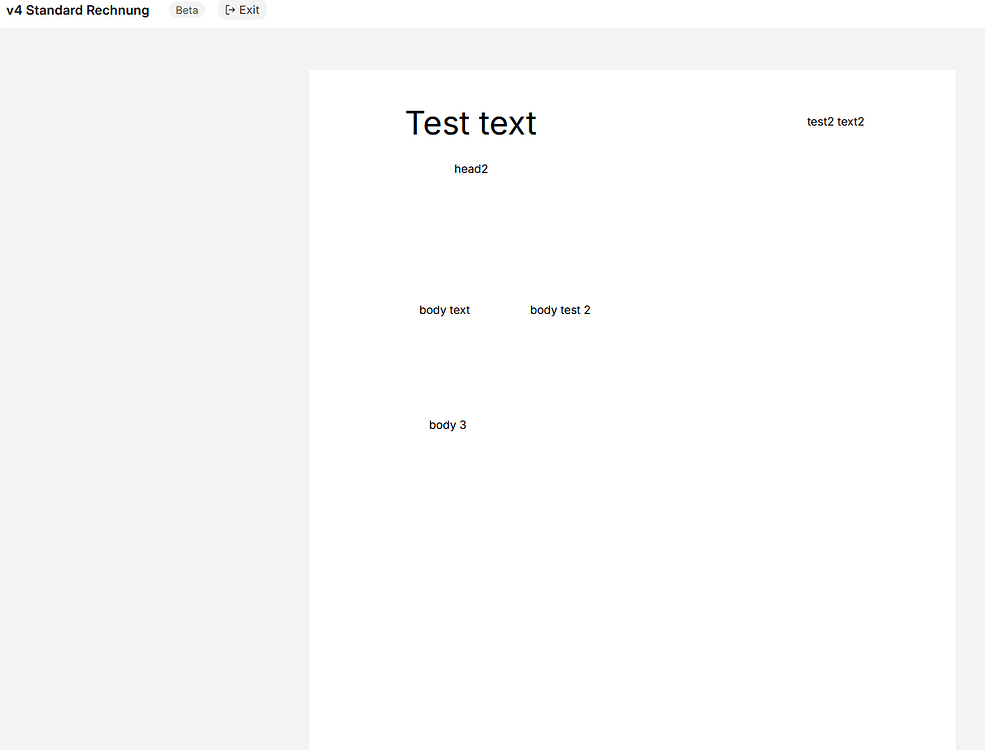985x750 pixels.
Task: Click the space right of 'body test 2'
Action: click(700, 310)
